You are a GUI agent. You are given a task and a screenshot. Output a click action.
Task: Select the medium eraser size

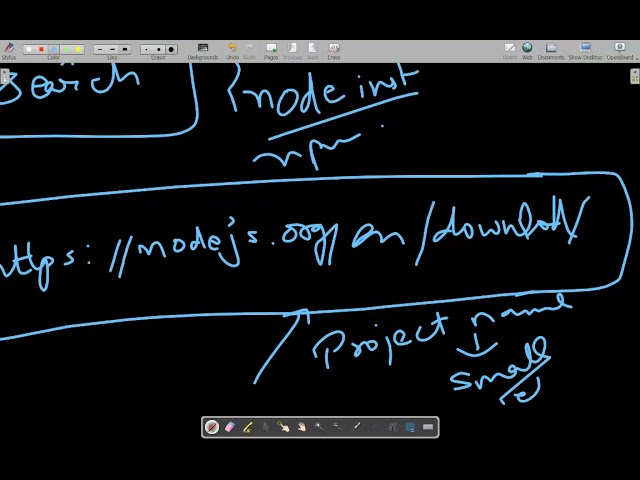coord(159,49)
